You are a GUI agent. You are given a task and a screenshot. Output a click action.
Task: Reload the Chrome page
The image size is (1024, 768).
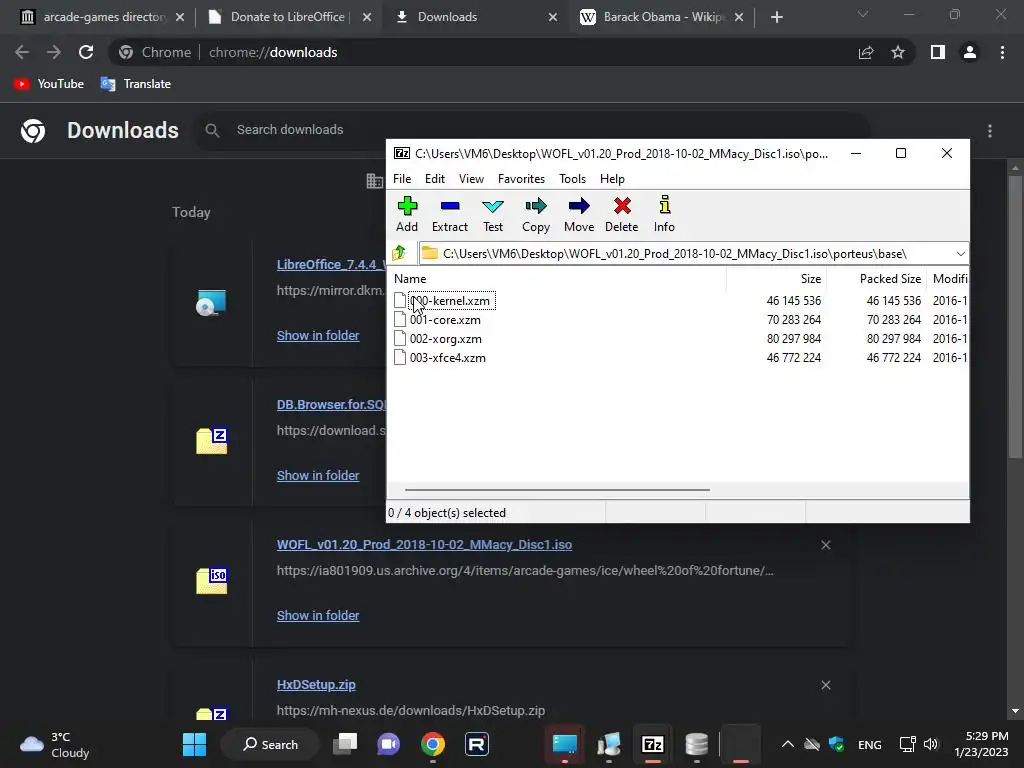click(x=86, y=52)
